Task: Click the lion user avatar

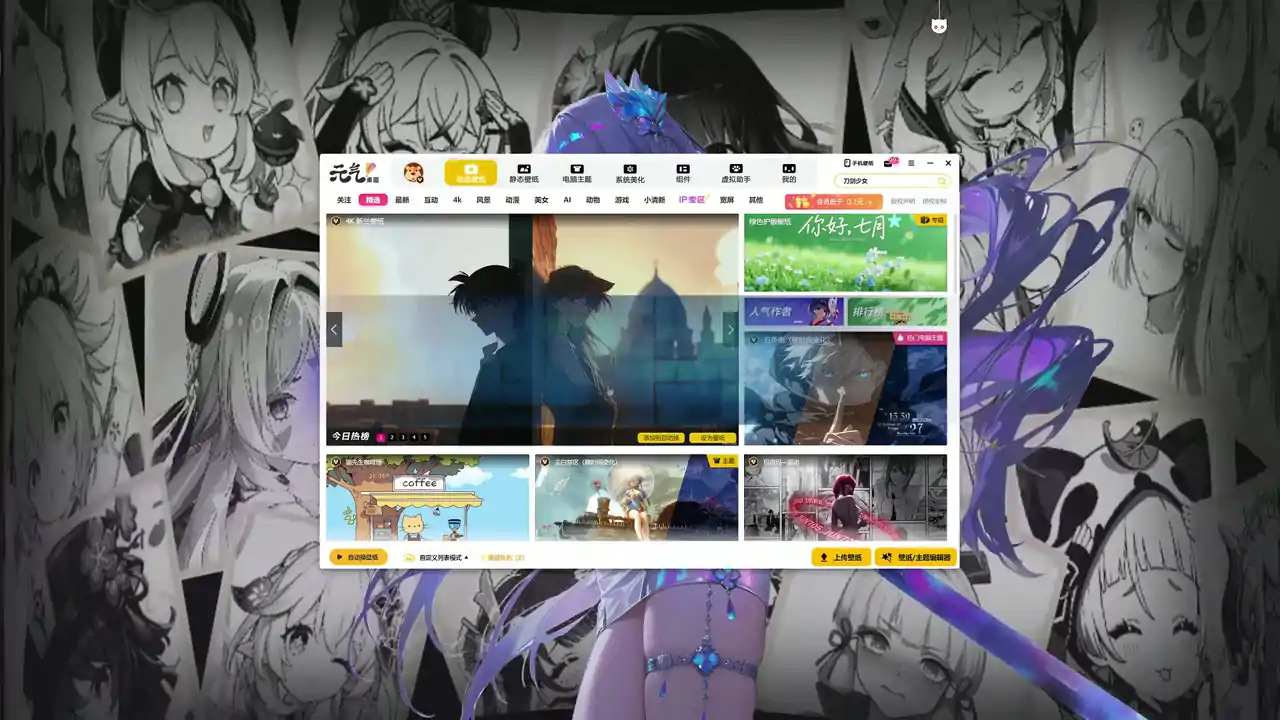Action: (x=413, y=173)
